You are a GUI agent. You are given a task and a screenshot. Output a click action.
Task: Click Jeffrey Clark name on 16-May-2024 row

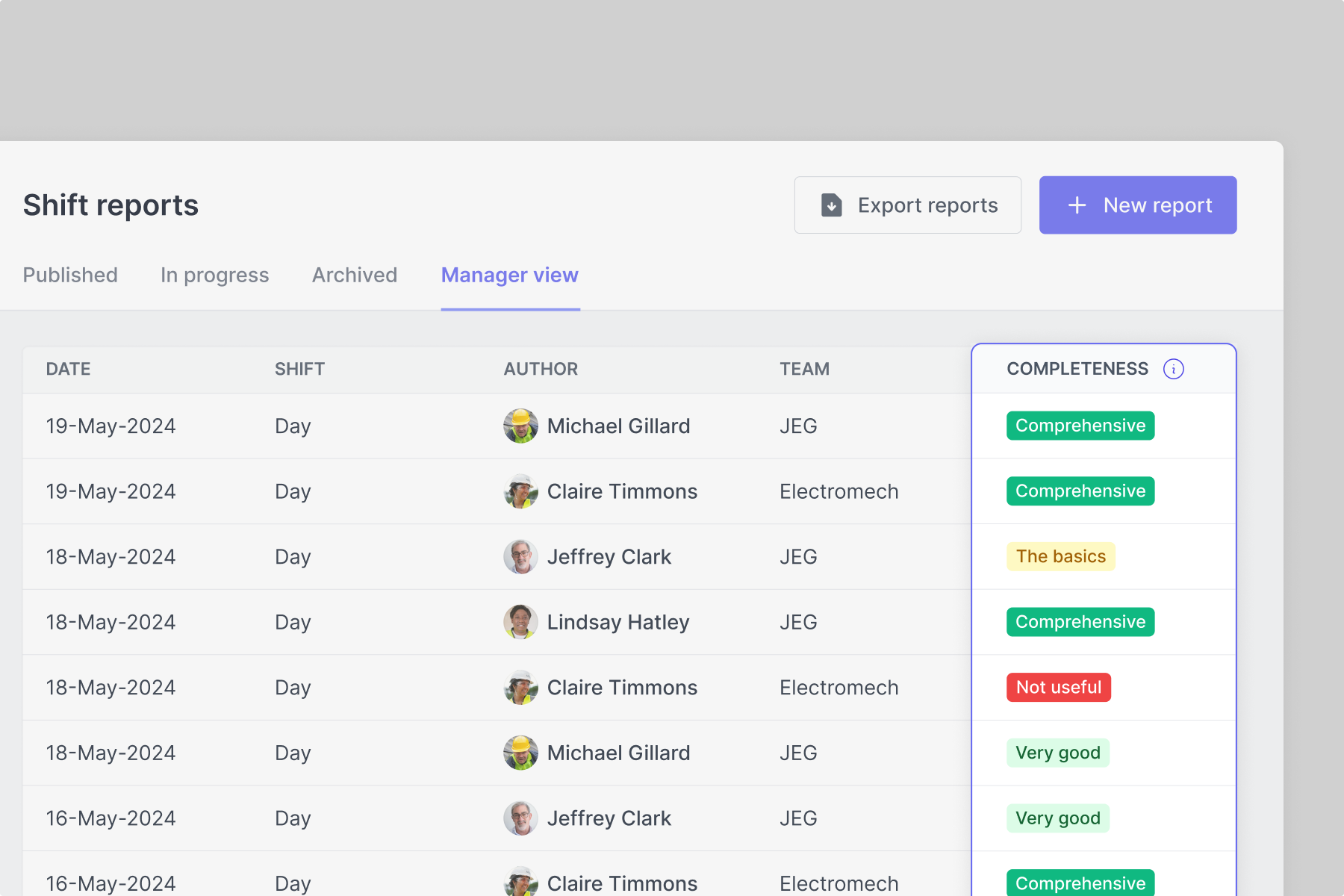click(x=609, y=818)
